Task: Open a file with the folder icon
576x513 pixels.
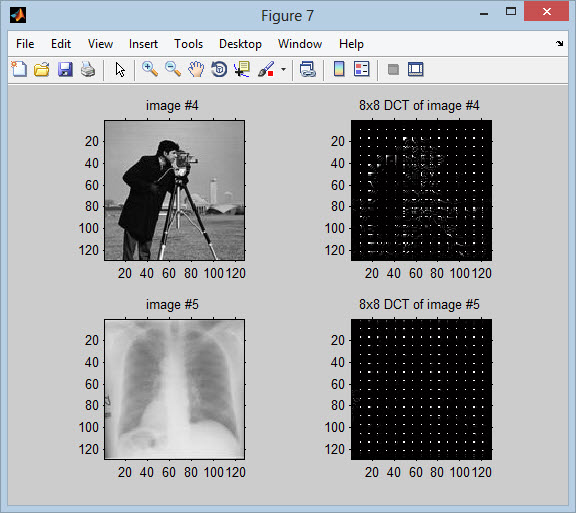Action: click(42, 69)
